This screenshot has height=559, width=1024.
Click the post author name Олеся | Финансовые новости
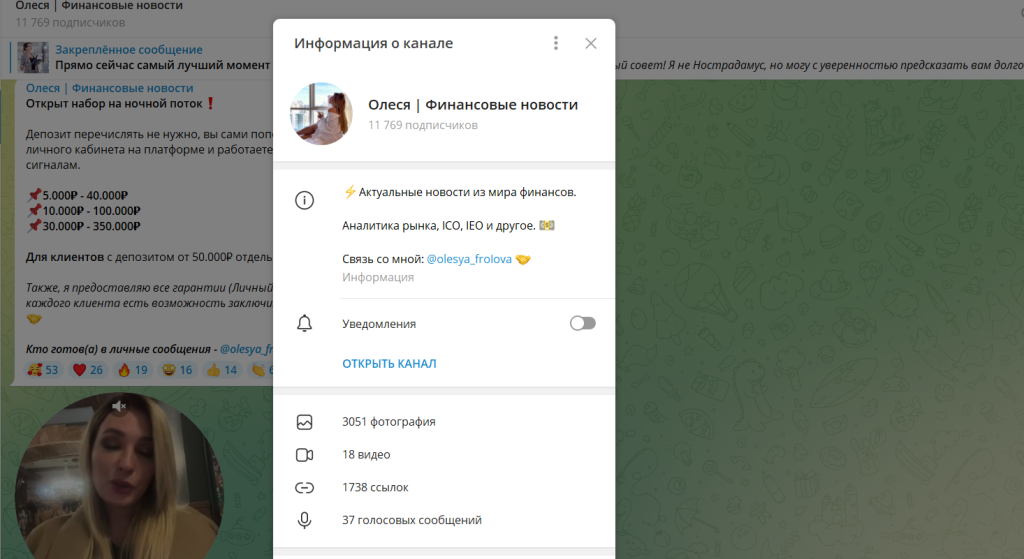click(110, 88)
